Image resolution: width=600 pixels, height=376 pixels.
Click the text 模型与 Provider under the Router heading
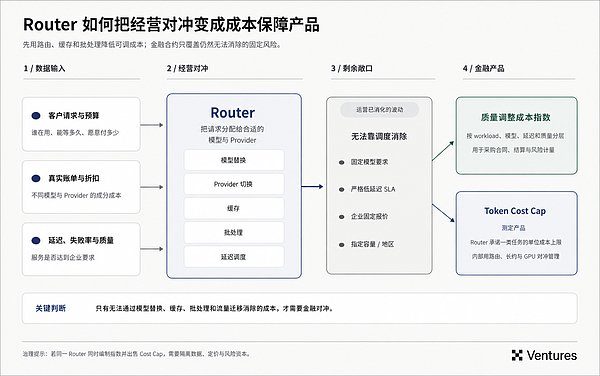tap(232, 140)
